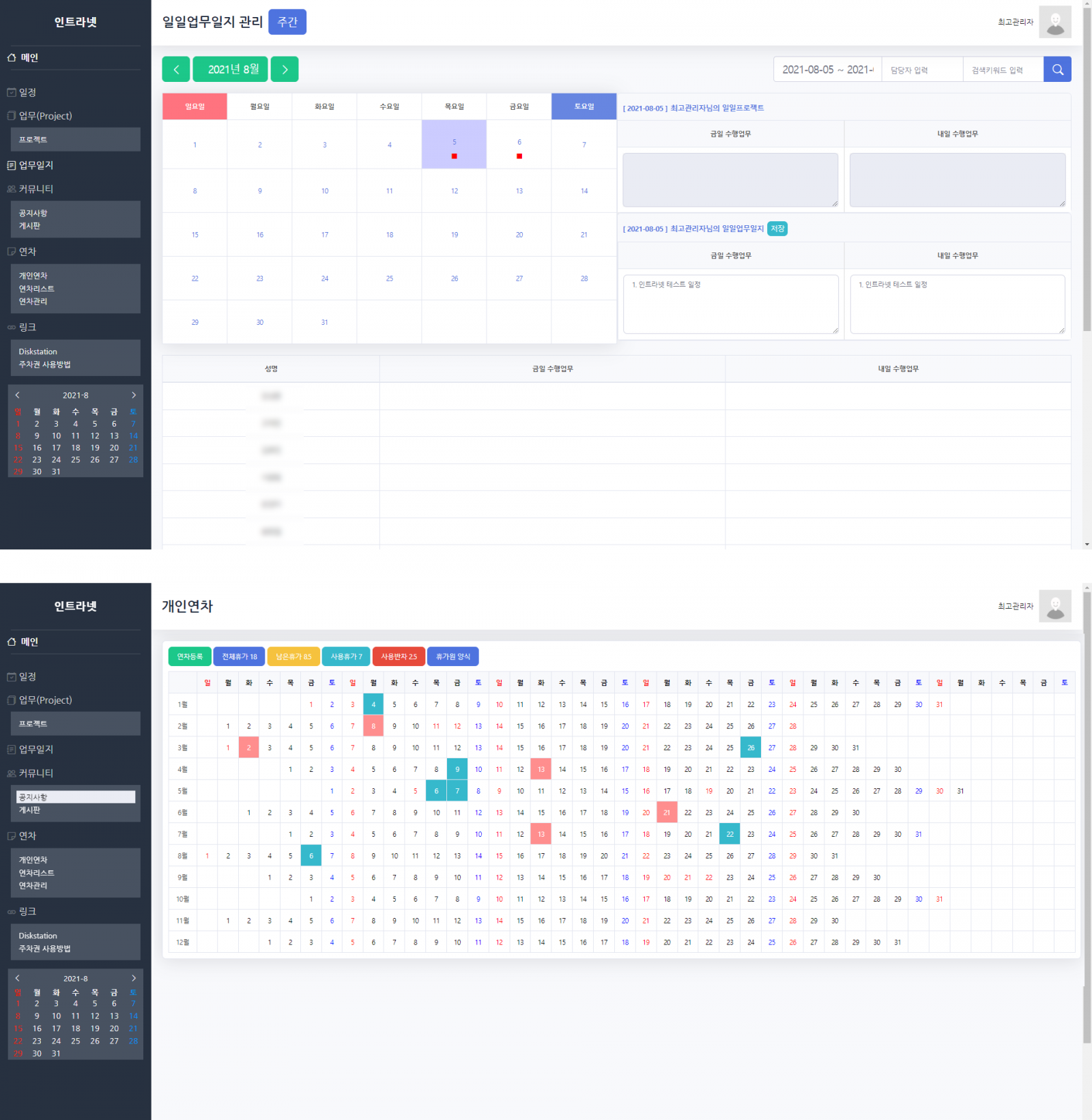Click previous chevron of mini calendar on 일일업무일지 page

point(18,395)
